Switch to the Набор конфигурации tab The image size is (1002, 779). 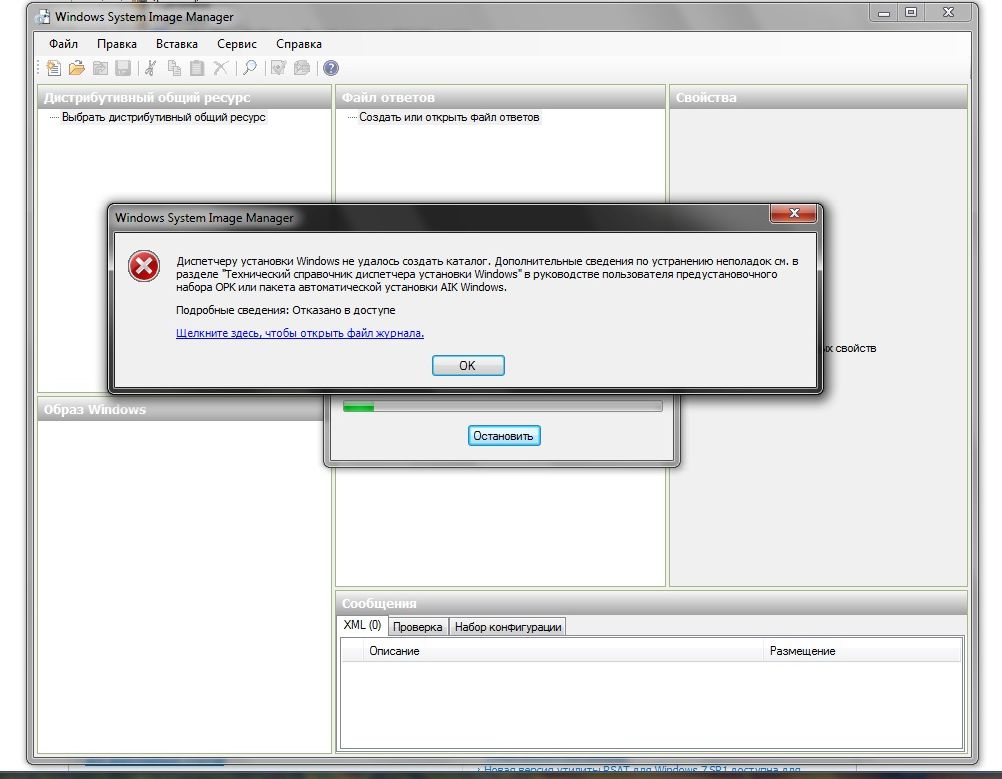pyautogui.click(x=508, y=627)
